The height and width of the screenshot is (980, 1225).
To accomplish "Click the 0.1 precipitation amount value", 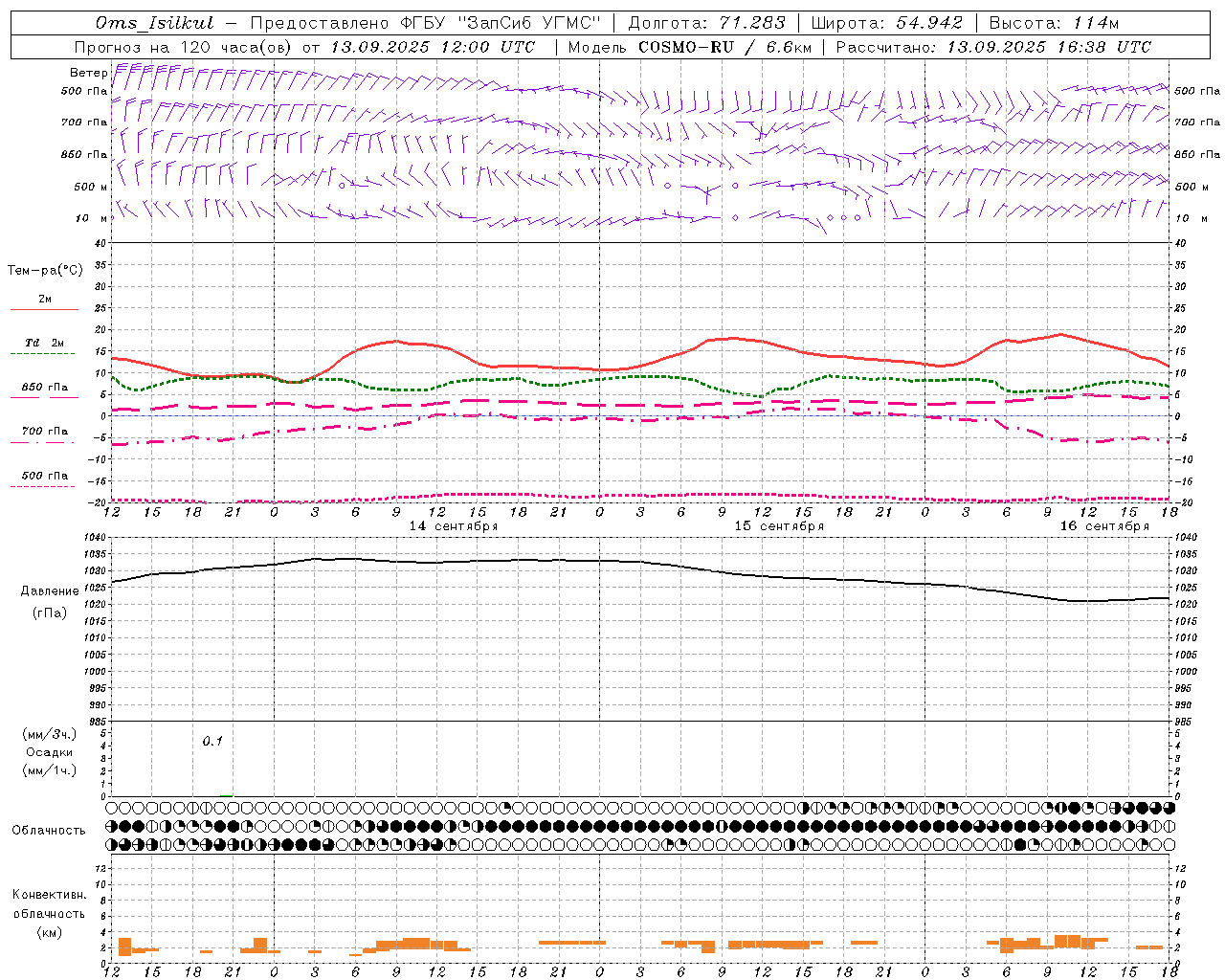I will click(212, 741).
